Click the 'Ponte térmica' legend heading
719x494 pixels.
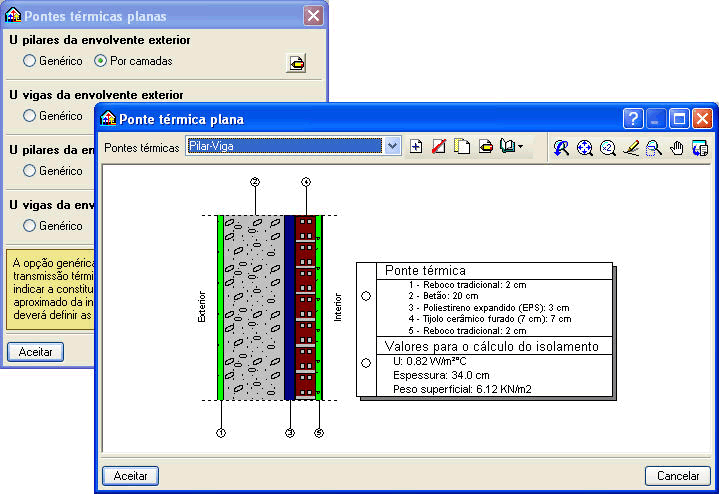click(425, 271)
